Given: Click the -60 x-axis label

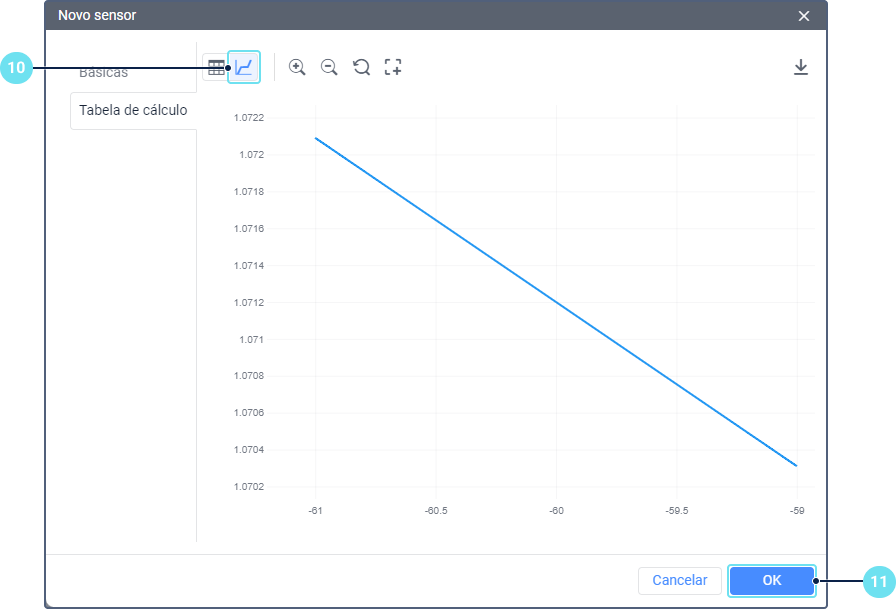Looking at the screenshot, I should click(x=557, y=511).
